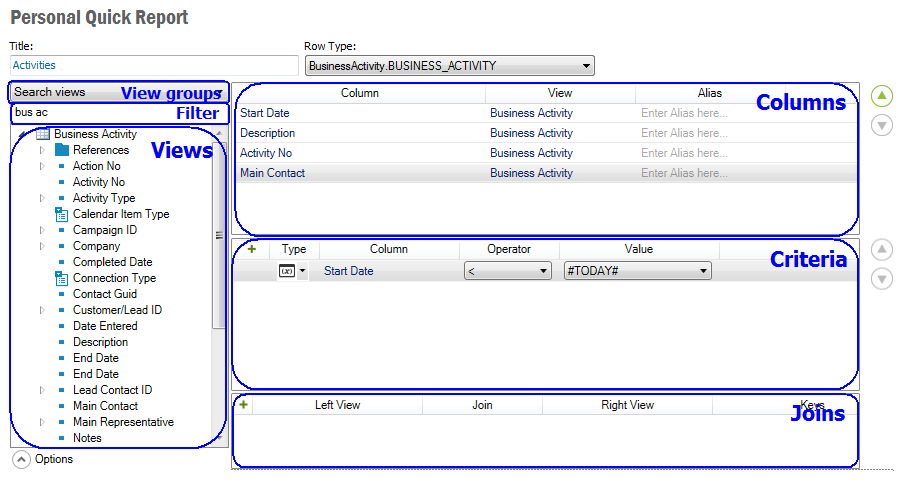Add a new join with plus icon
The width and height of the screenshot is (898, 480).
point(244,405)
